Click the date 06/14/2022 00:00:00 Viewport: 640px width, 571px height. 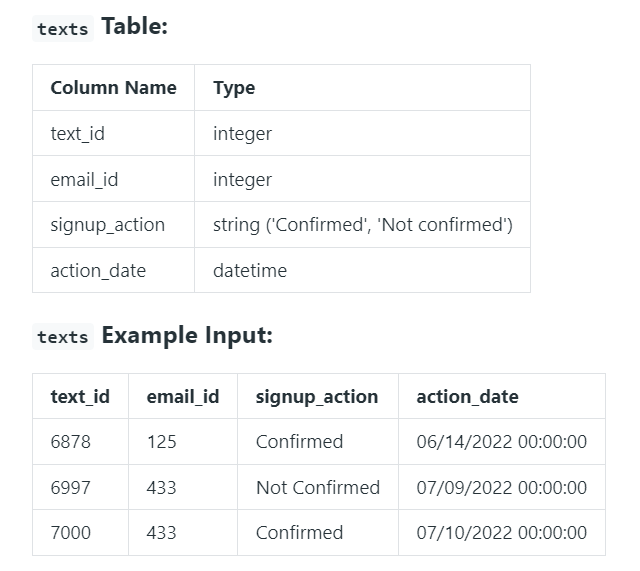click(502, 442)
